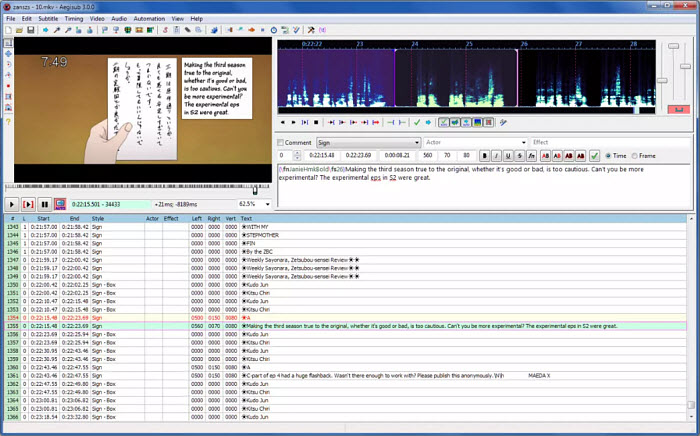The width and height of the screenshot is (700, 436).
Task: Select the Drag subtitles visual tool
Action: pos(8,54)
